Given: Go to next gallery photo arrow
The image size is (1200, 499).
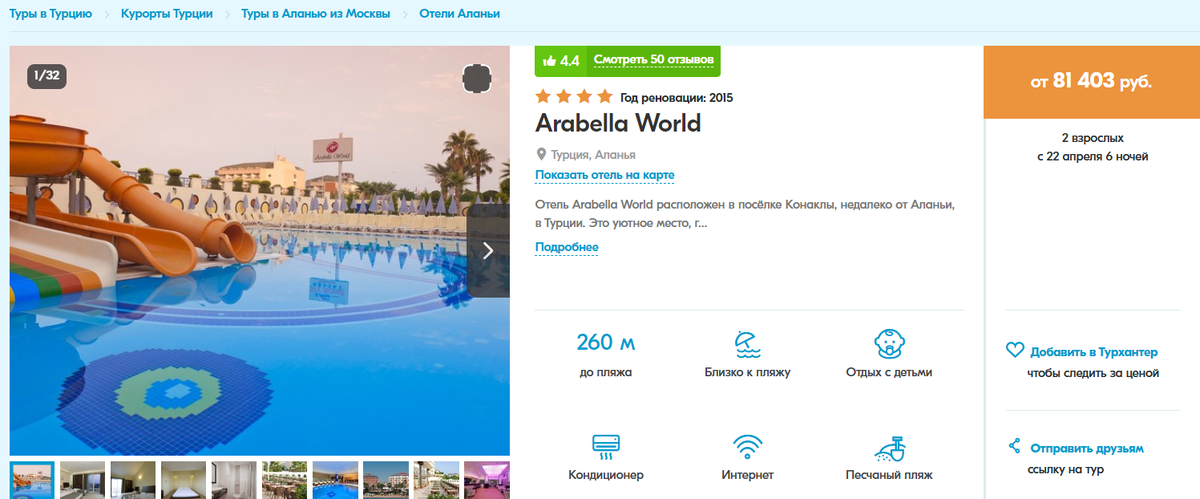Looking at the screenshot, I should tap(488, 251).
